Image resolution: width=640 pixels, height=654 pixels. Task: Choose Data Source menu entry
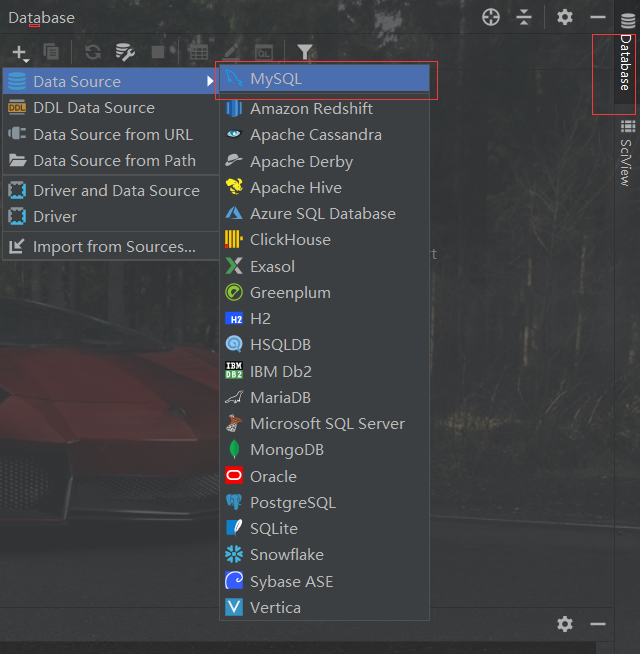pyautogui.click(x=111, y=81)
